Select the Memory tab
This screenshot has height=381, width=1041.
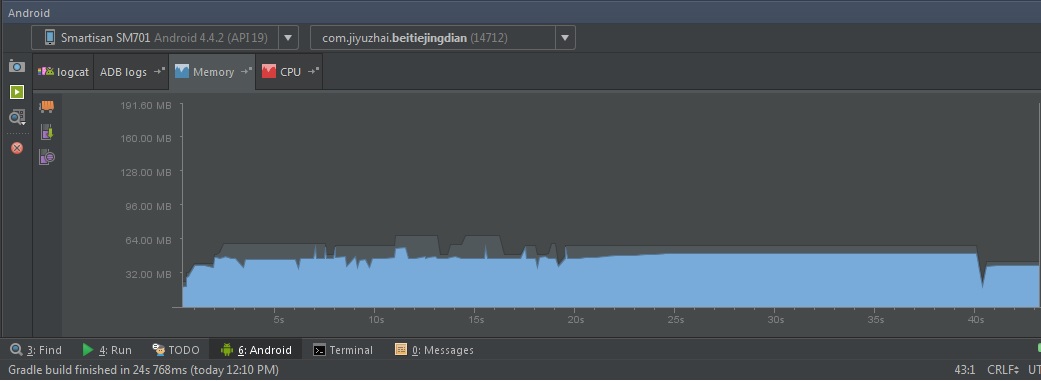coord(212,72)
